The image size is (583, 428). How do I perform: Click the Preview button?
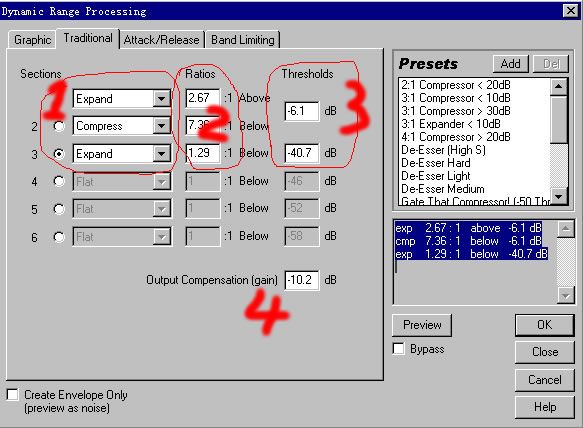coord(422,325)
